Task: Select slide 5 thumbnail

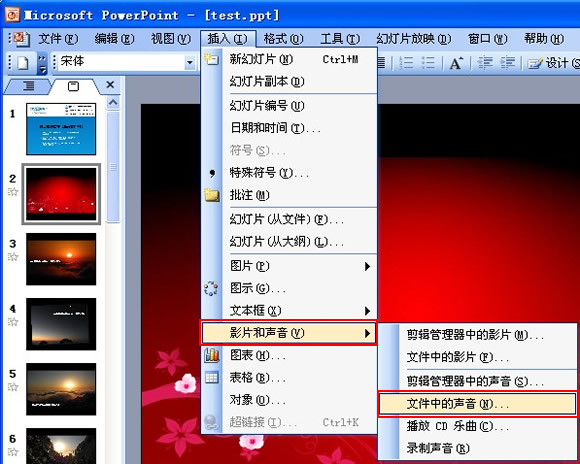Action: pyautogui.click(x=61, y=389)
